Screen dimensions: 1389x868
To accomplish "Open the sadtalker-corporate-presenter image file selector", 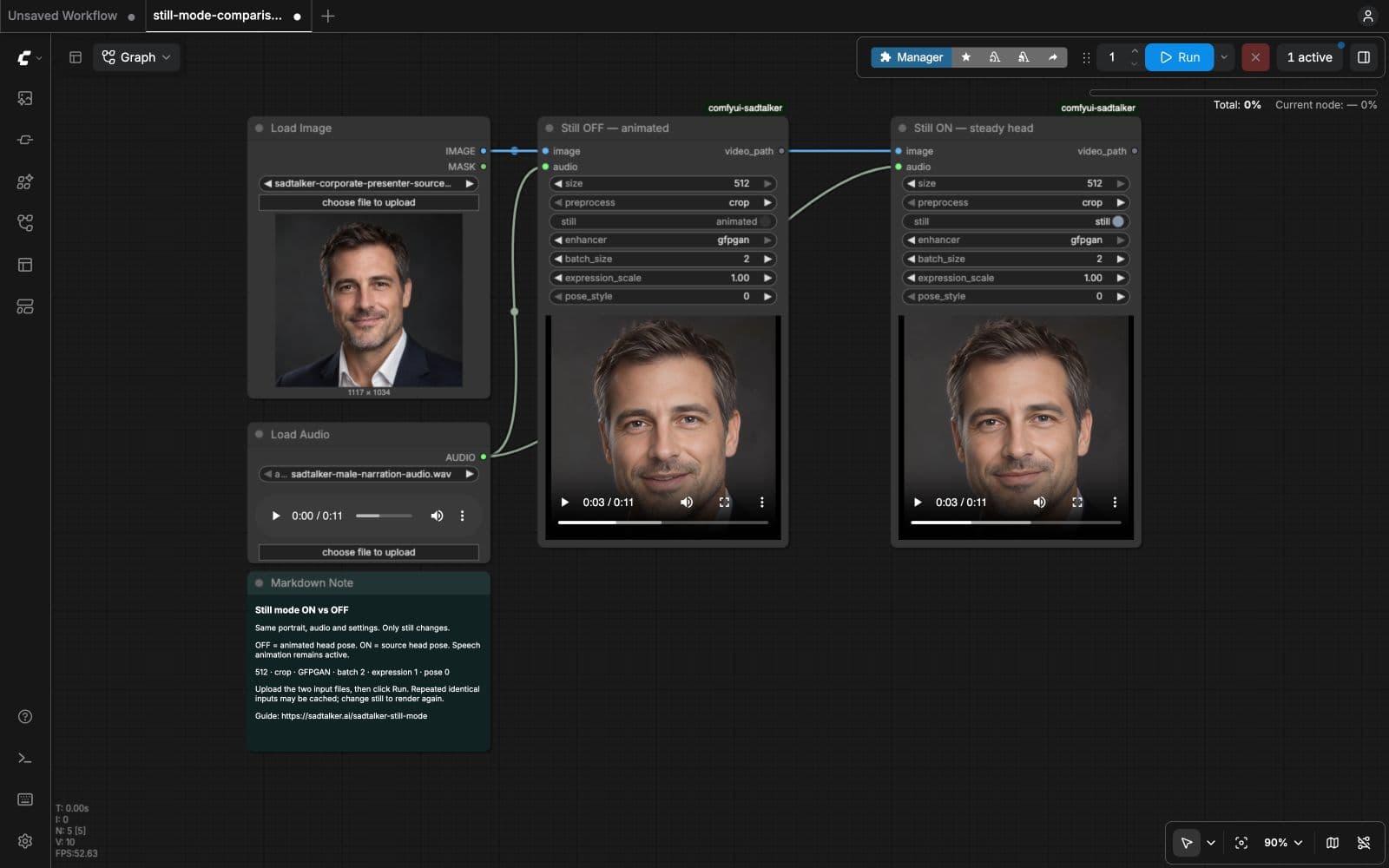I will (x=368, y=183).
